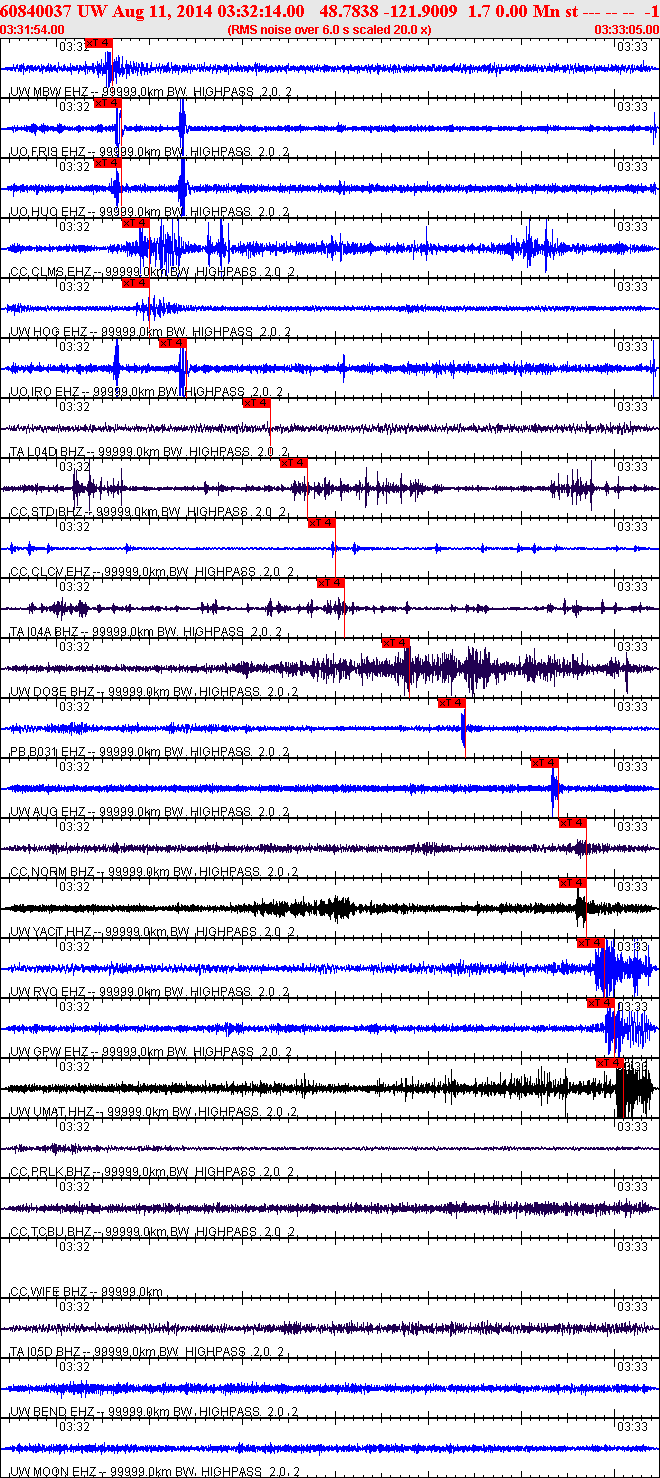Click the RMS noise scaling note
660x1478 pixels.
point(330,29)
